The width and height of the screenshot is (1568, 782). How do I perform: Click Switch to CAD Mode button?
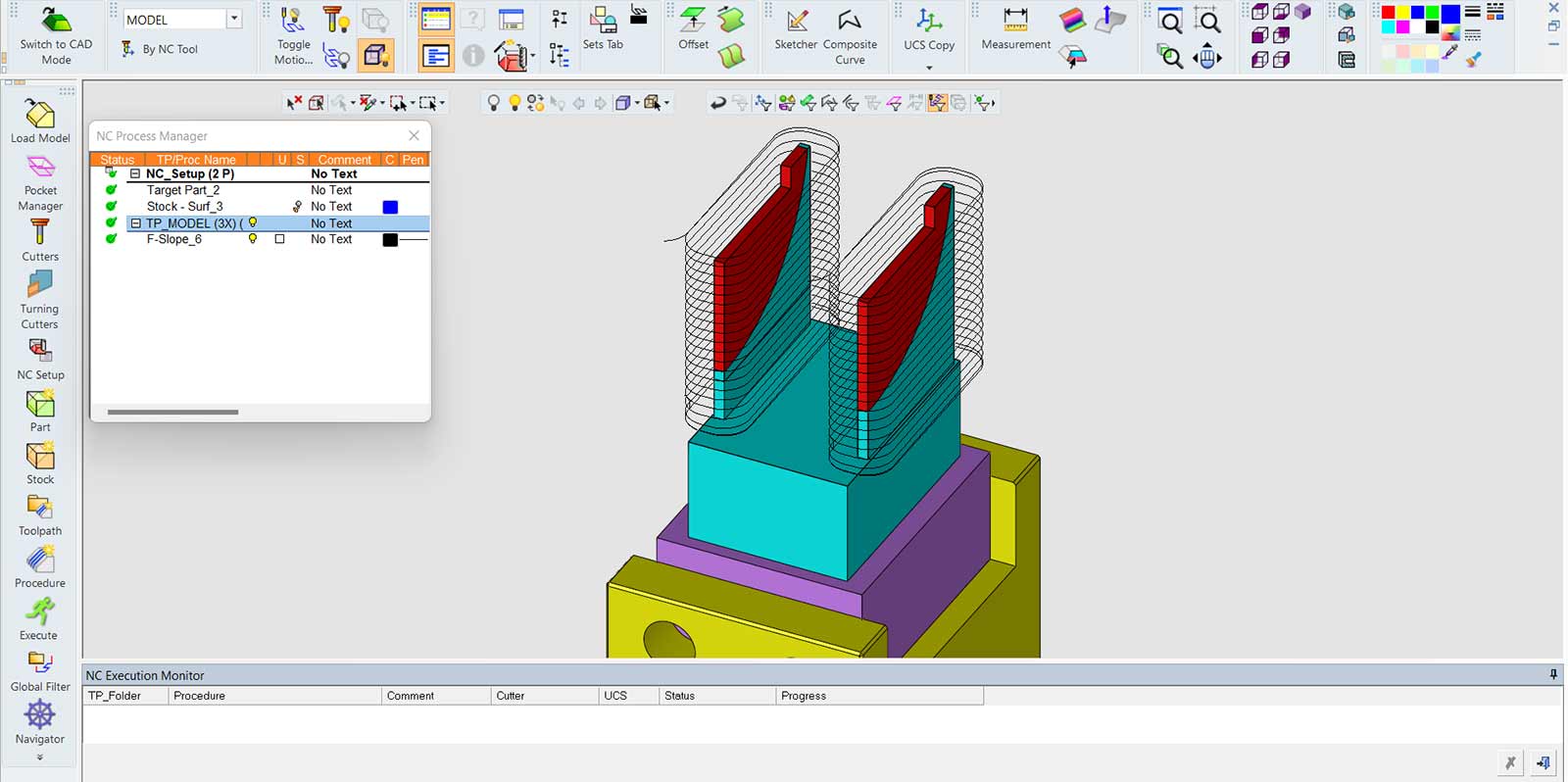[56, 35]
